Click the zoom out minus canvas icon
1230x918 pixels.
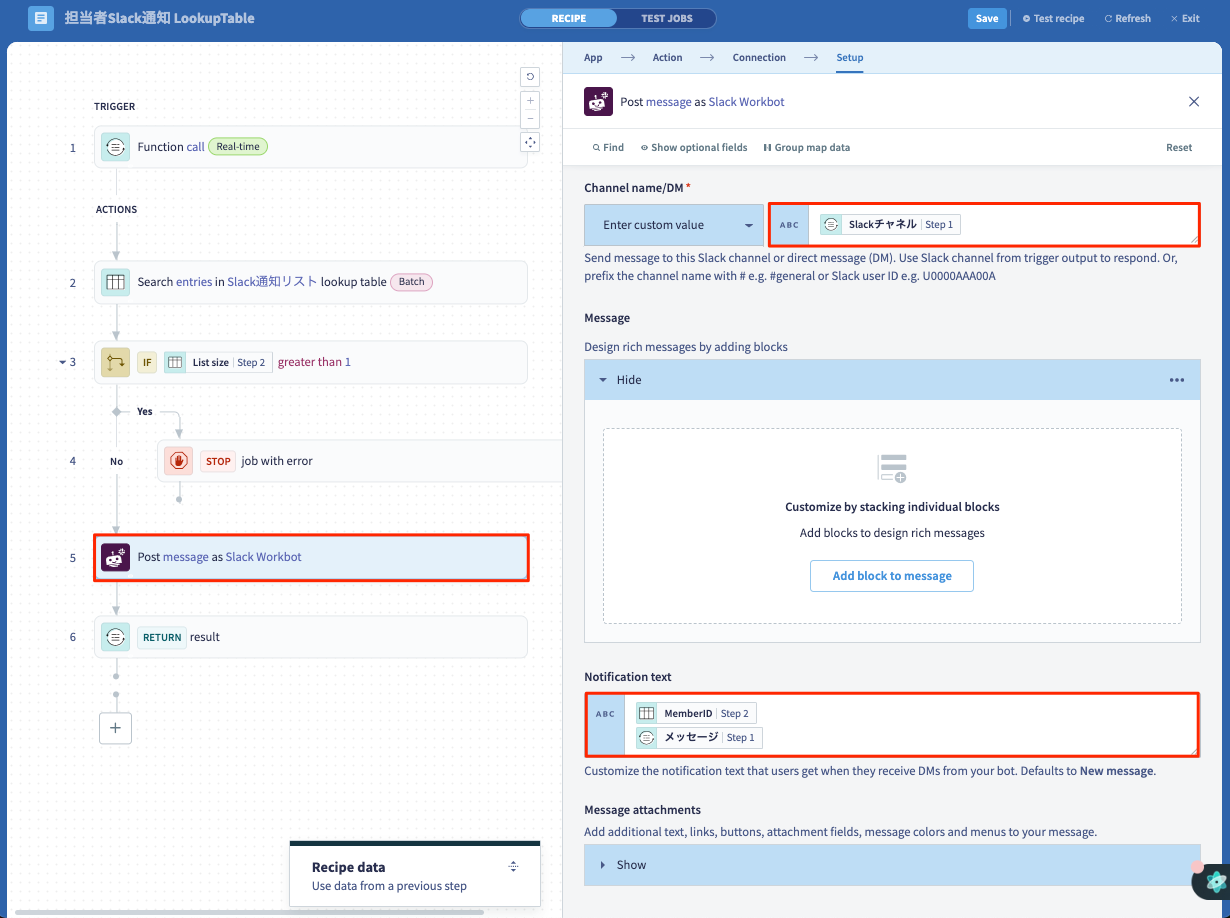point(530,119)
